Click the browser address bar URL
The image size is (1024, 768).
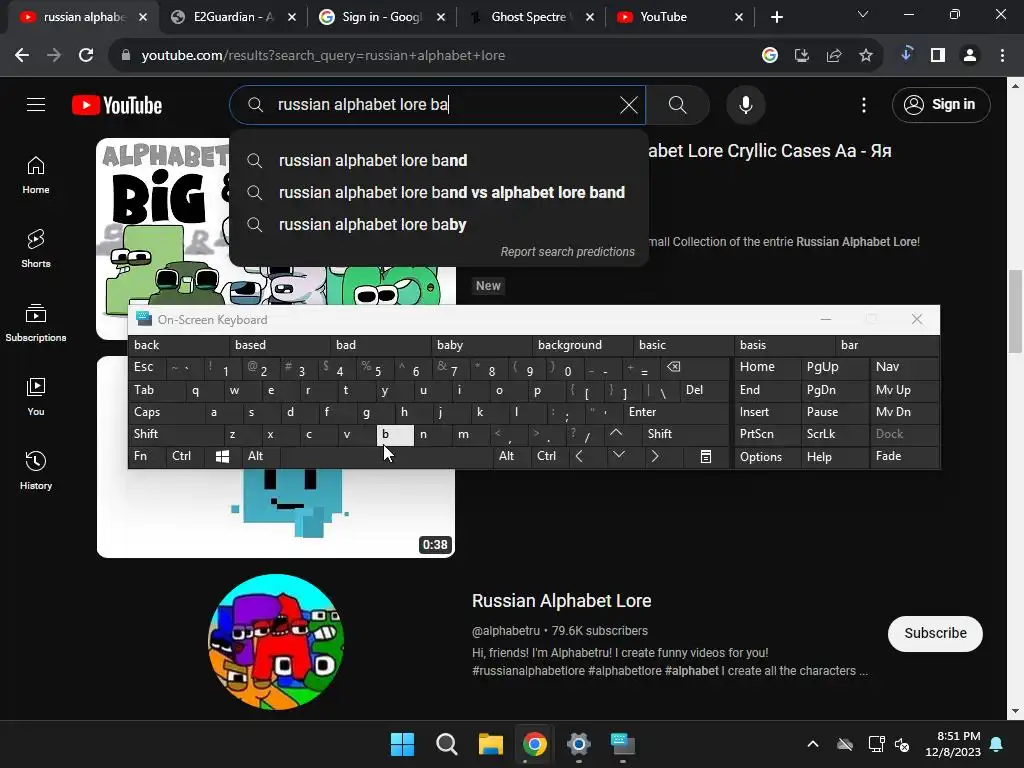pos(323,56)
